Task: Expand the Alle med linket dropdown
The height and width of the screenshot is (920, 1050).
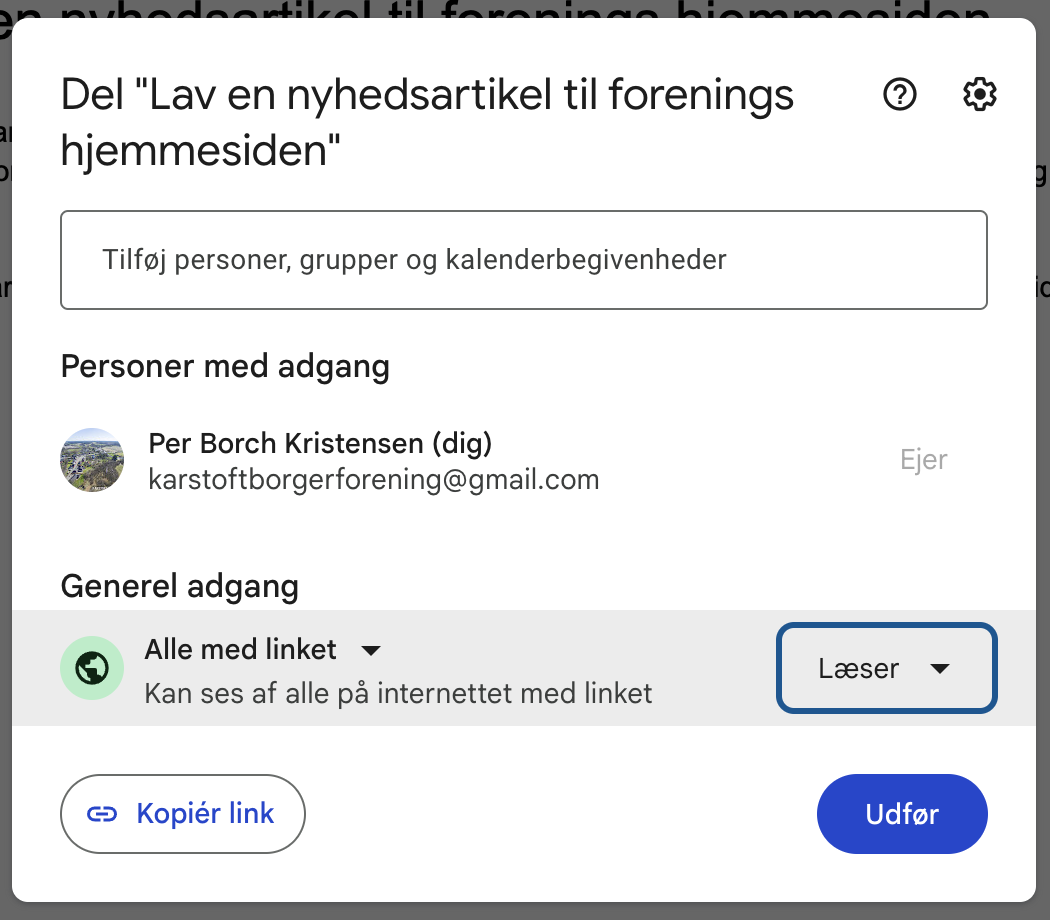Action: point(262,649)
